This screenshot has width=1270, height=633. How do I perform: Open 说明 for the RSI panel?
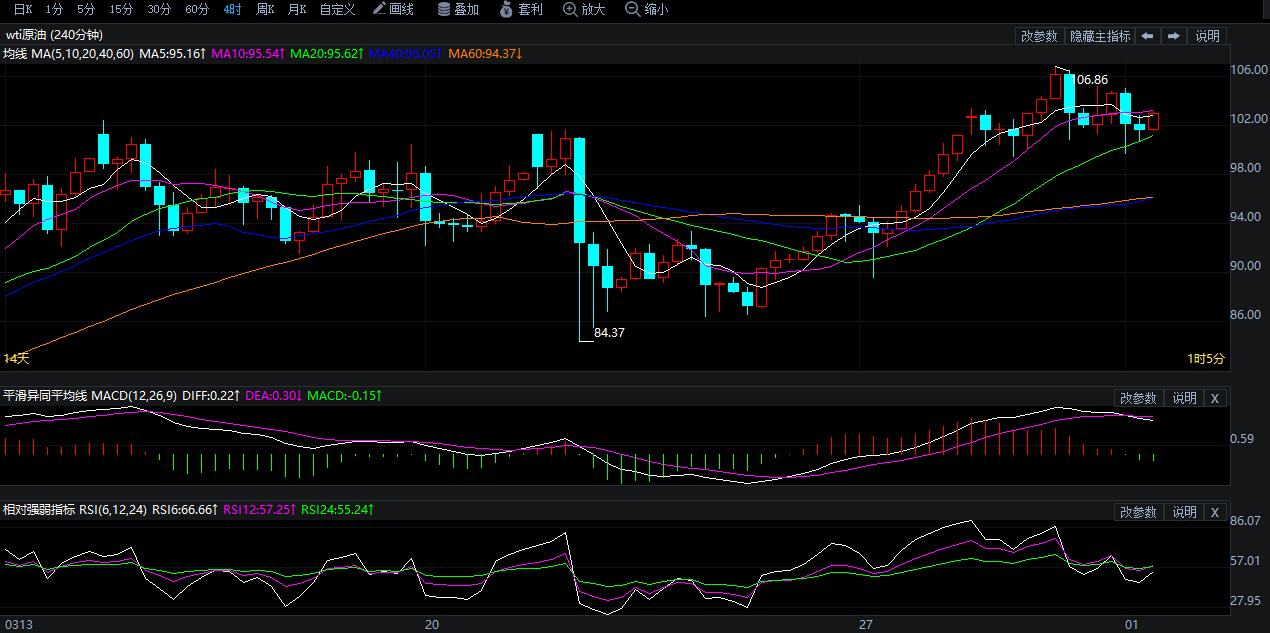pyautogui.click(x=1184, y=512)
